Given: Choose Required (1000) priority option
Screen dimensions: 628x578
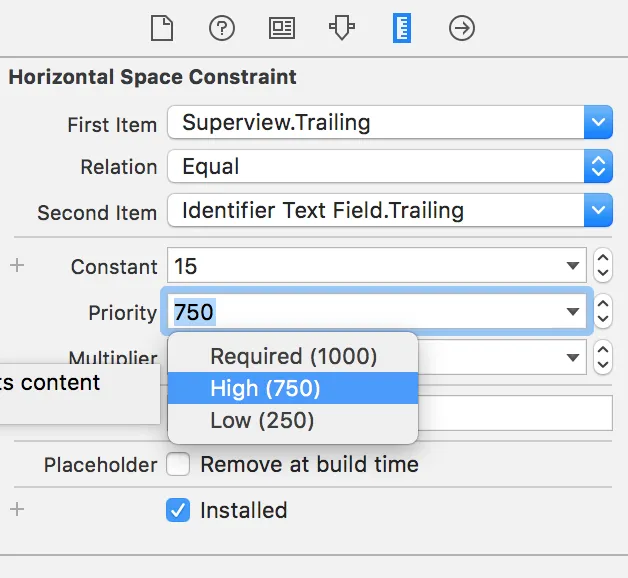Looking at the screenshot, I should [x=293, y=356].
